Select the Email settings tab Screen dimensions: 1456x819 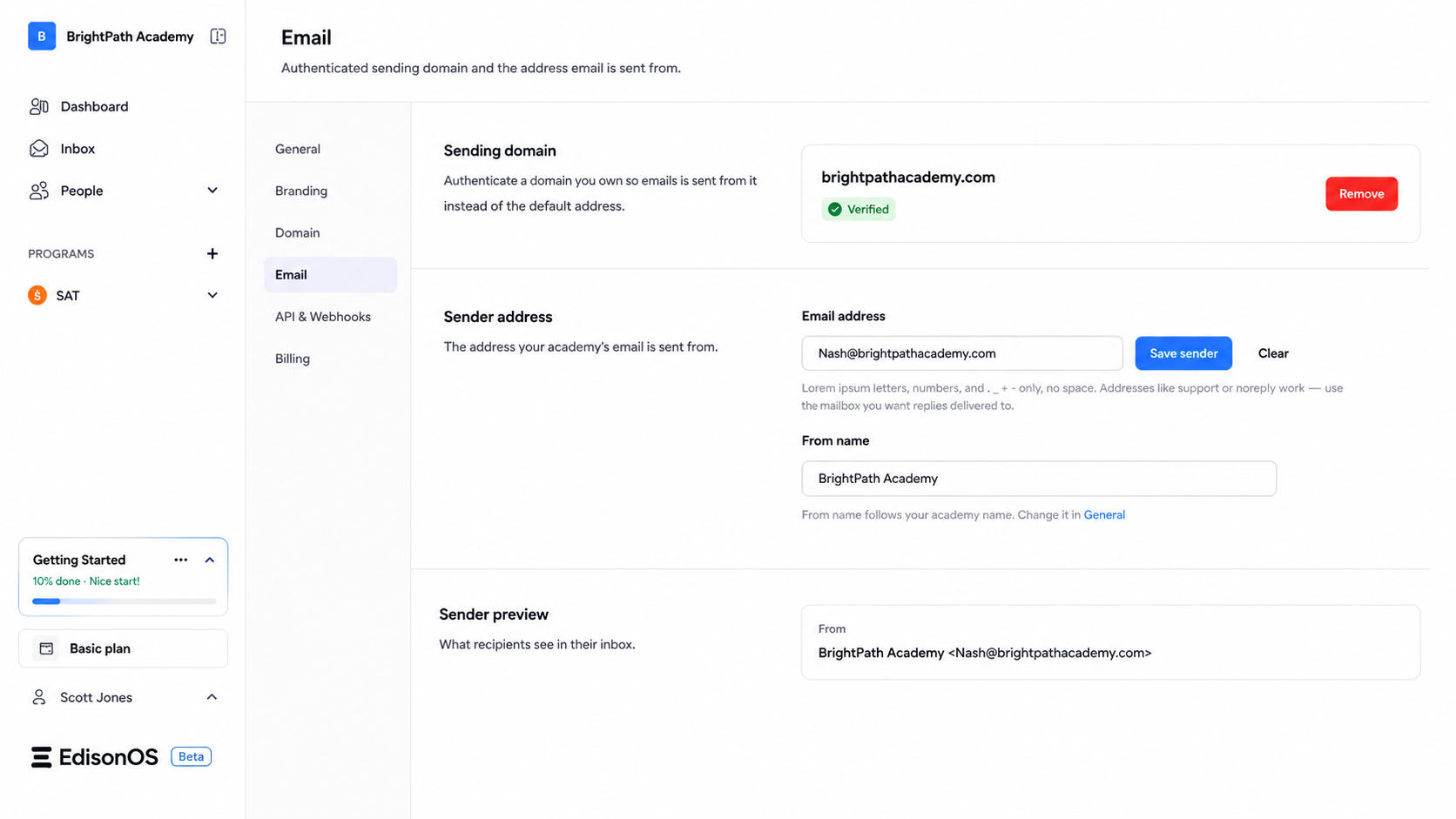click(x=331, y=274)
